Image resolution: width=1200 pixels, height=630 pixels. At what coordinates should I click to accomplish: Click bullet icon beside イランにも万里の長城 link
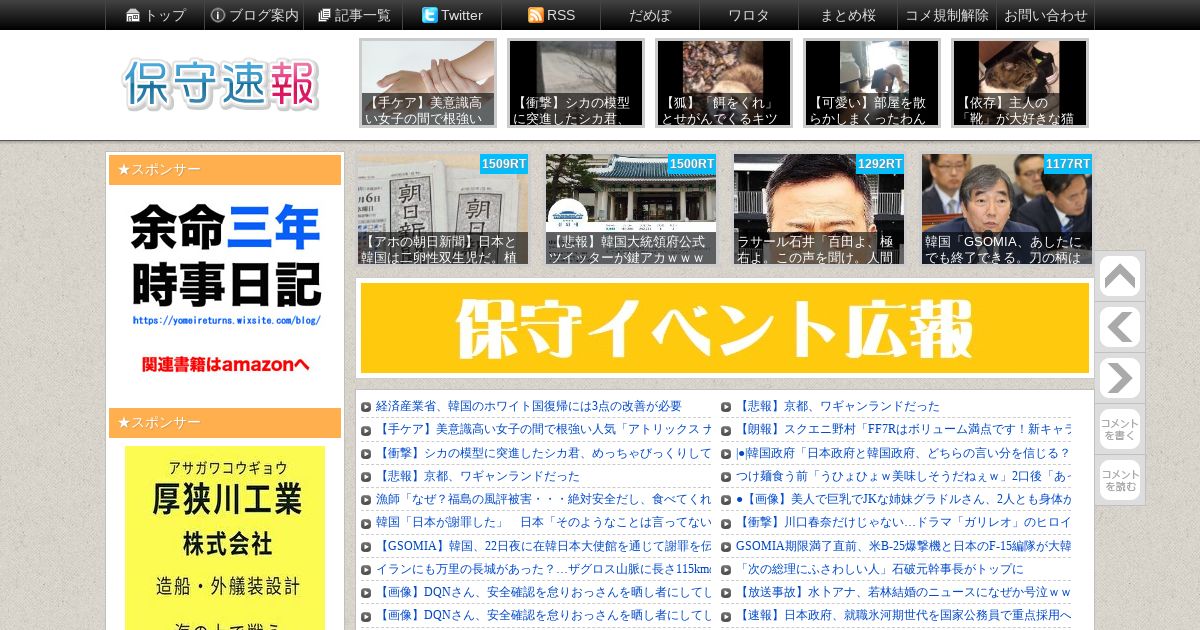pos(366,570)
